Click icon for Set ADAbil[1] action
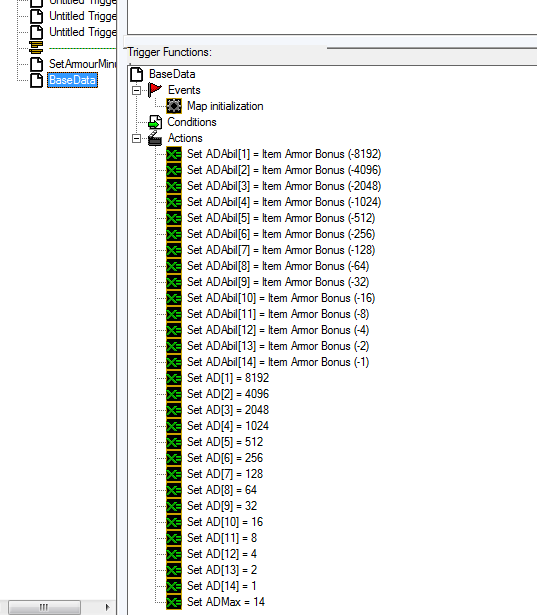This screenshot has width=537, height=615. point(174,154)
